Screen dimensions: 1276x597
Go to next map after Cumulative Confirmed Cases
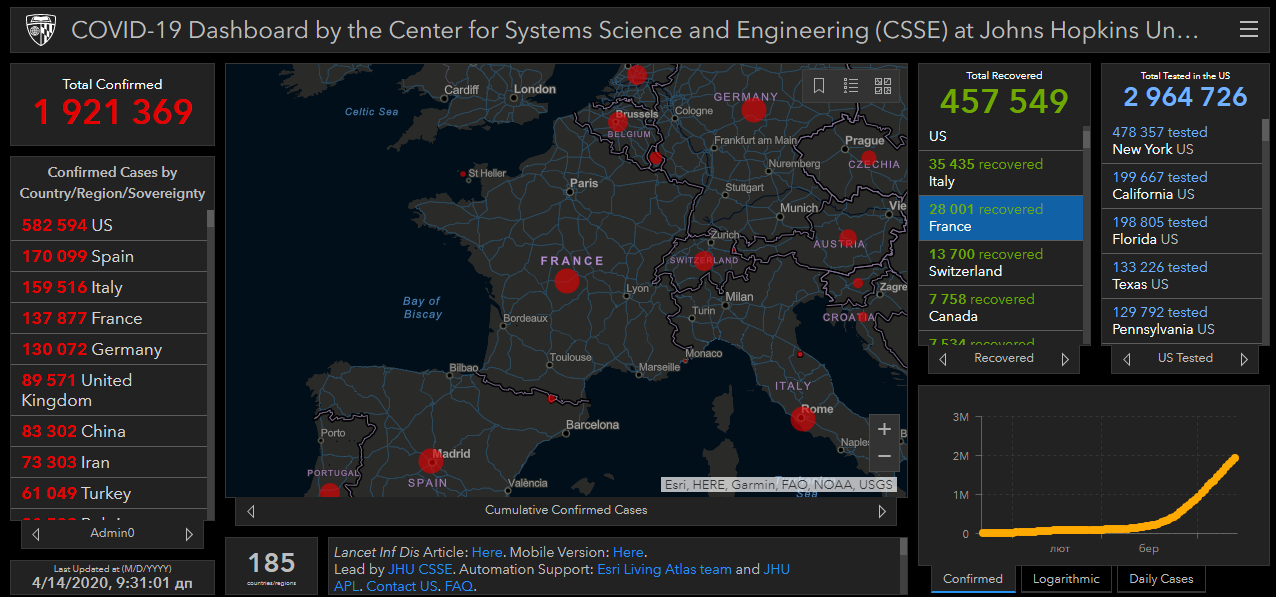click(x=882, y=511)
